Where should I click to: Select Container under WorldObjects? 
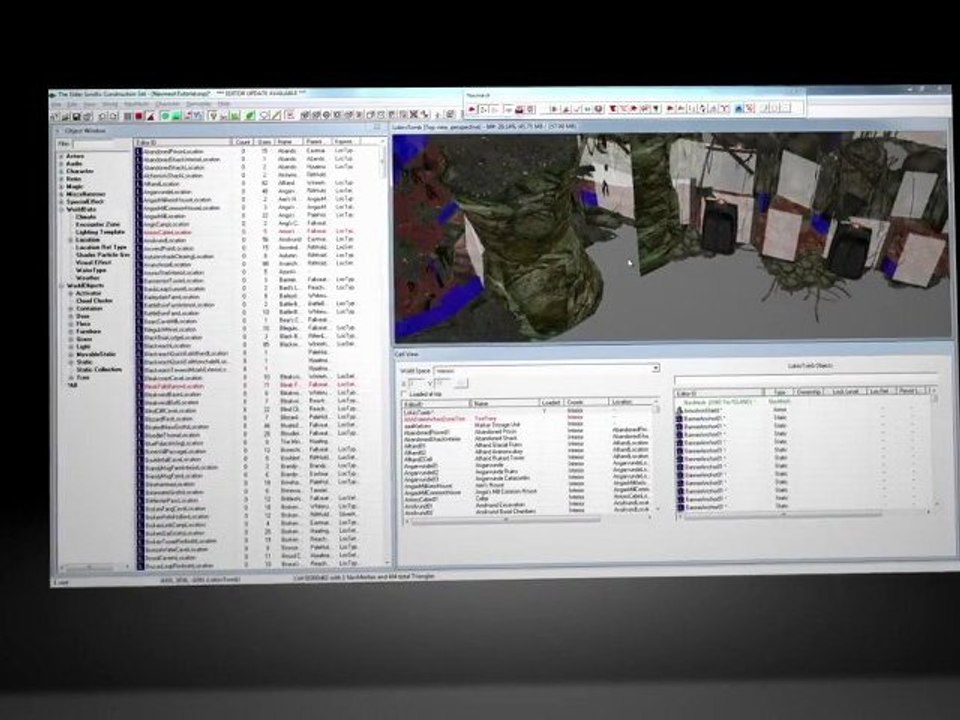point(89,308)
